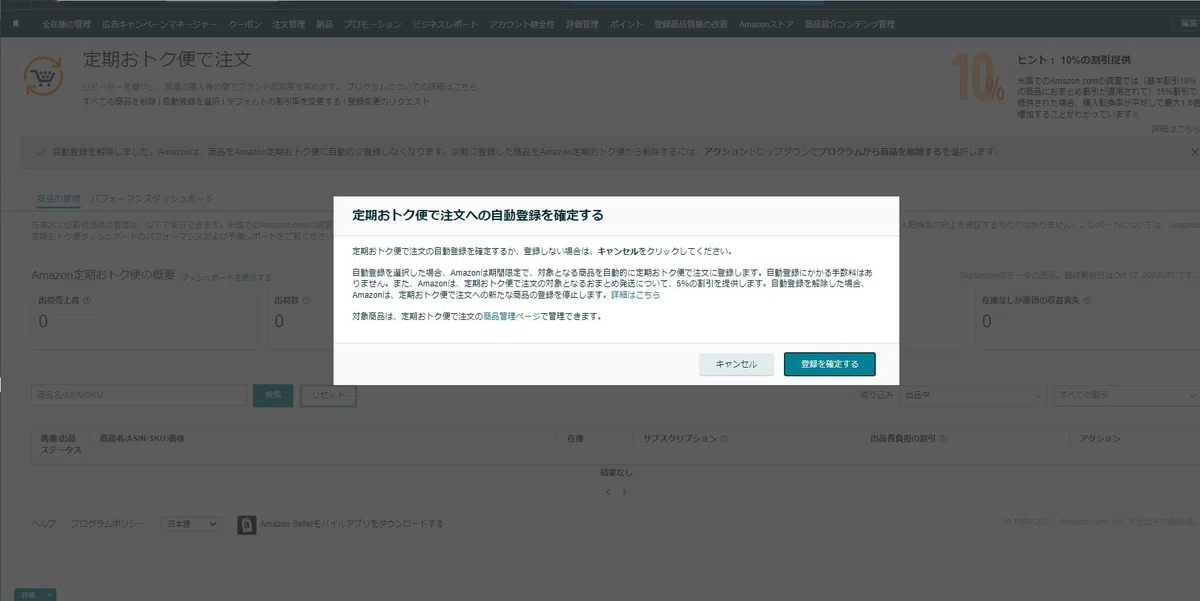Click the 結果なし text in table
The height and width of the screenshot is (601, 1200).
click(616, 472)
